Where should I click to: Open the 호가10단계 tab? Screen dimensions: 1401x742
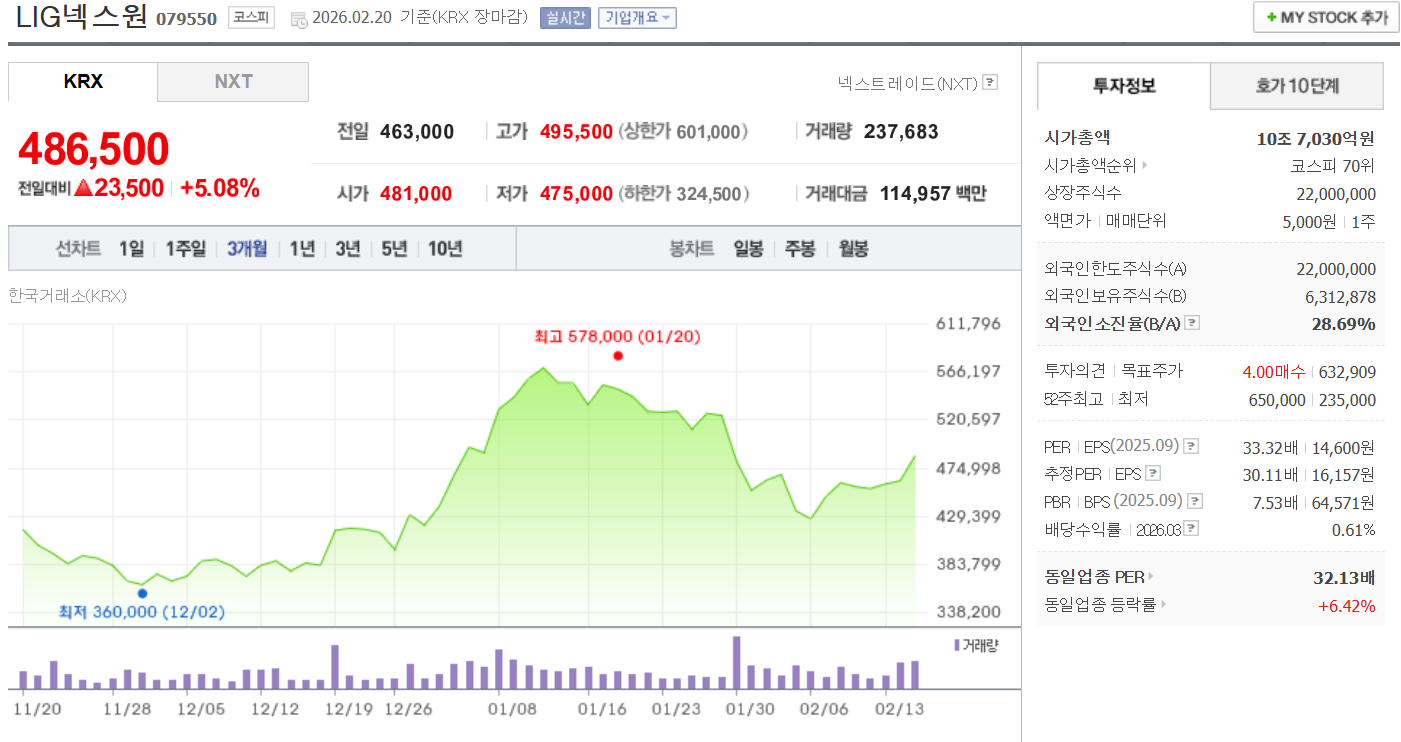(1297, 86)
